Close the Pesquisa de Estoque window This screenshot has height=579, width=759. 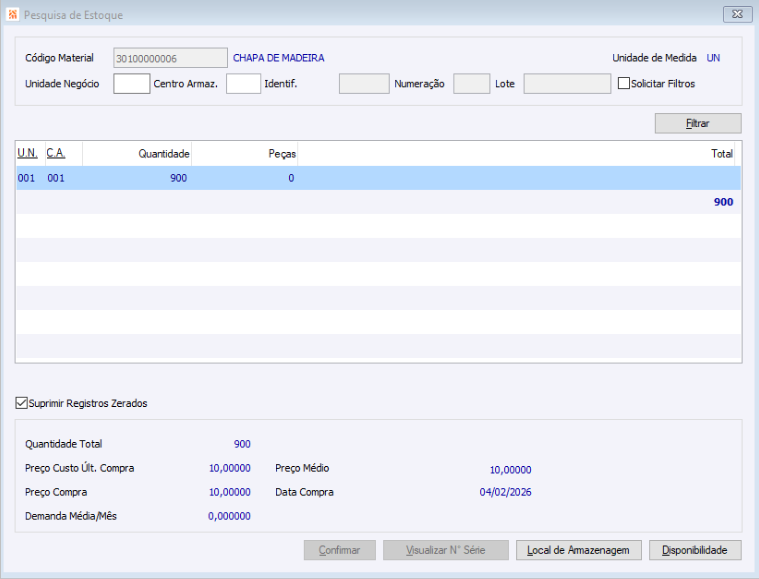click(737, 15)
